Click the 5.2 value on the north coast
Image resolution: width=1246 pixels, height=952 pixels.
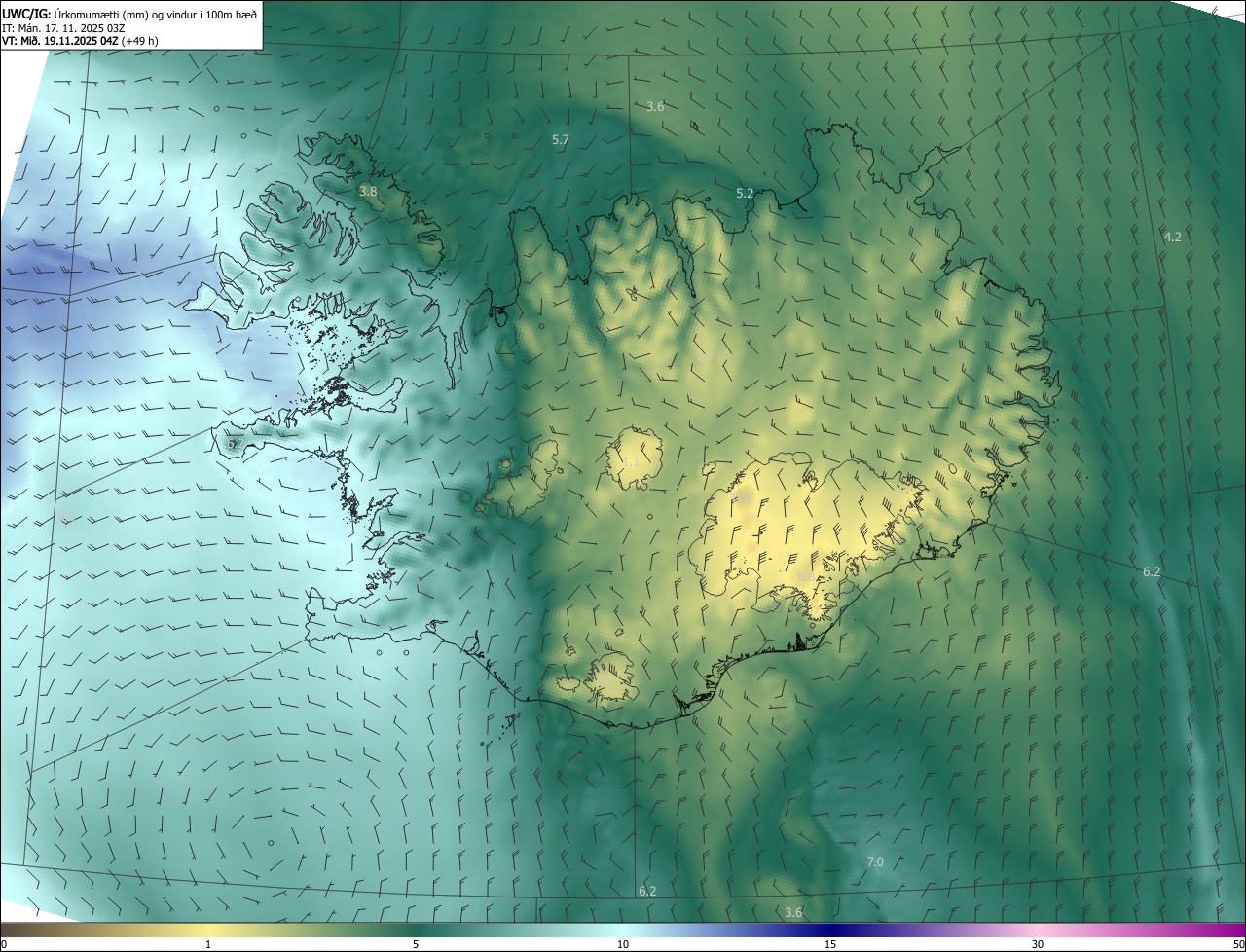tap(745, 194)
